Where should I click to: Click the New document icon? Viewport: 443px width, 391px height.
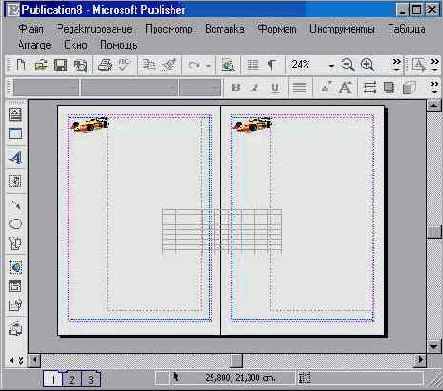tap(21, 65)
